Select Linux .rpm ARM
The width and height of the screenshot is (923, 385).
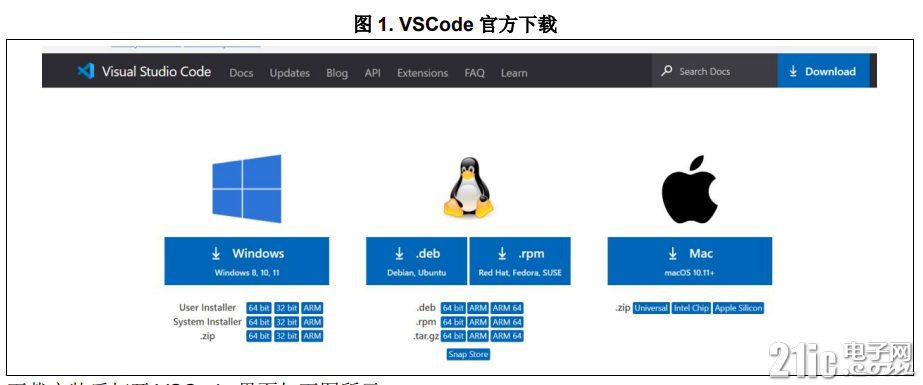pyautogui.click(x=478, y=322)
